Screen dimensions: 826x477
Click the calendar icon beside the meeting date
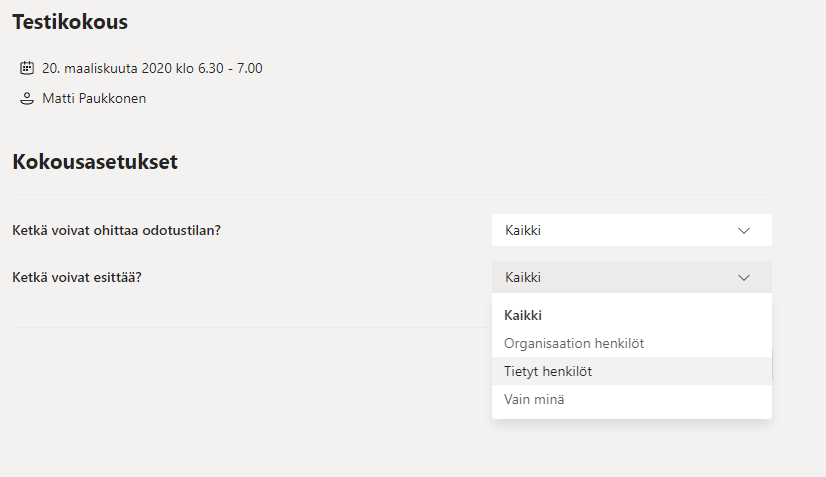(x=27, y=68)
